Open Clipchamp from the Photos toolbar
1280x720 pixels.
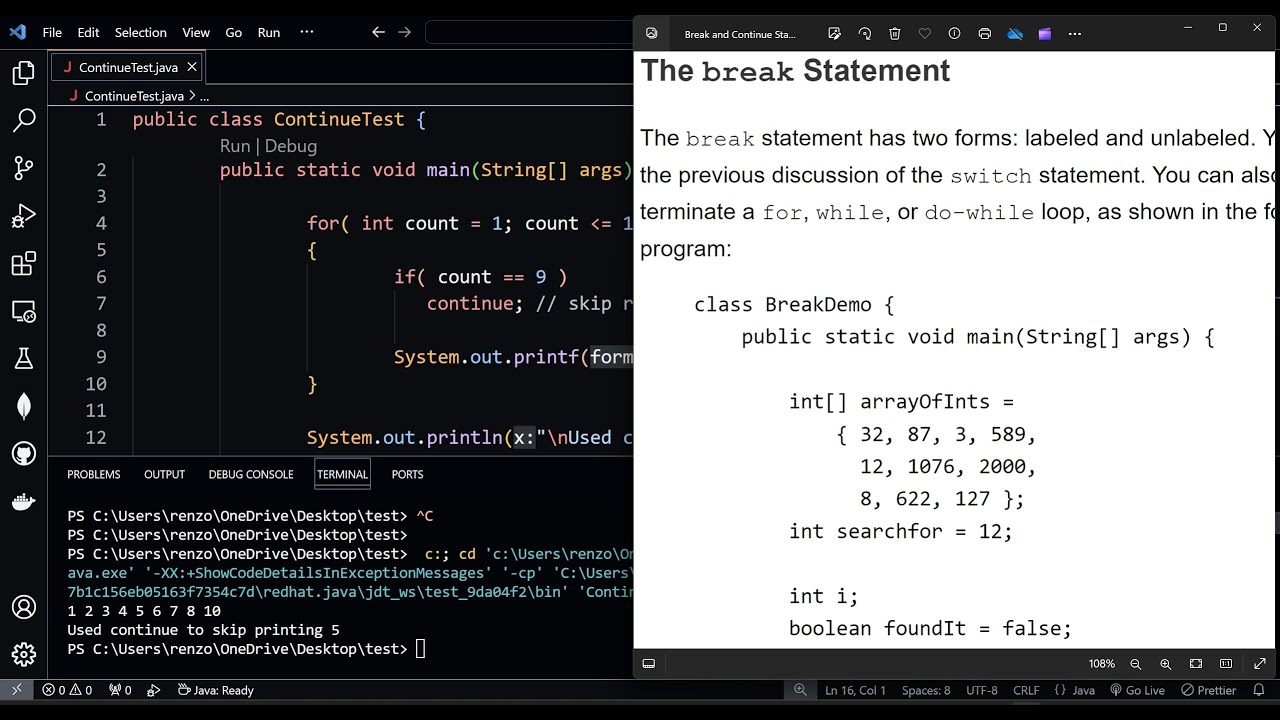(1045, 34)
